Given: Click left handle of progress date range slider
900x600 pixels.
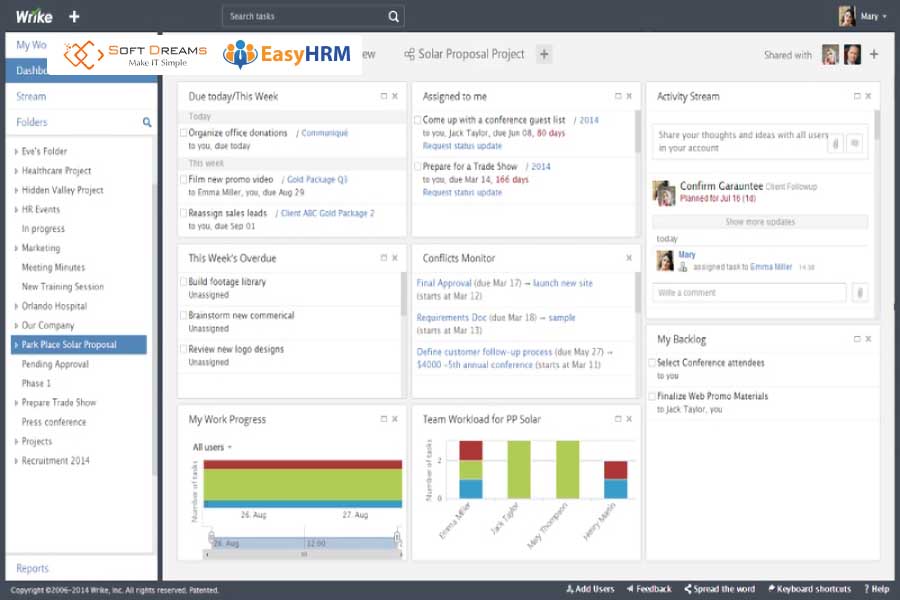Looking at the screenshot, I should [x=211, y=538].
